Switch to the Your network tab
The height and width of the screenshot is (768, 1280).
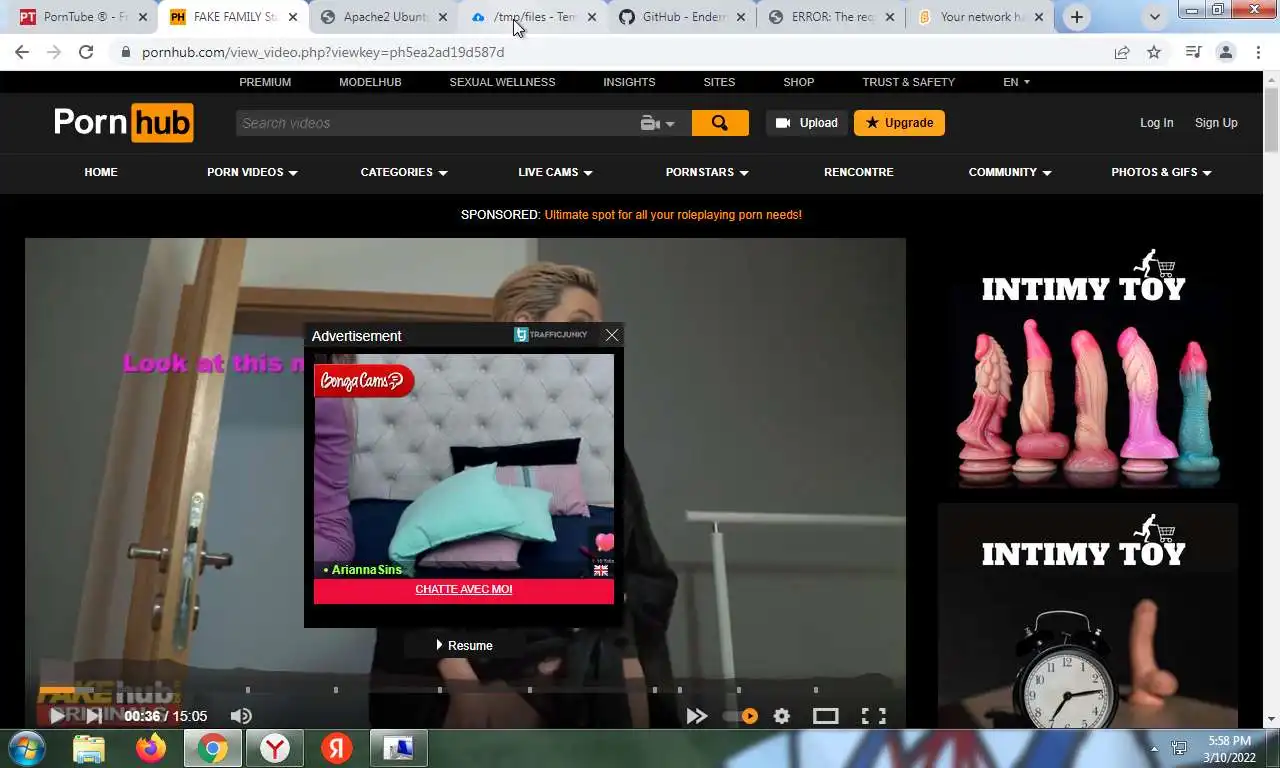tap(981, 17)
